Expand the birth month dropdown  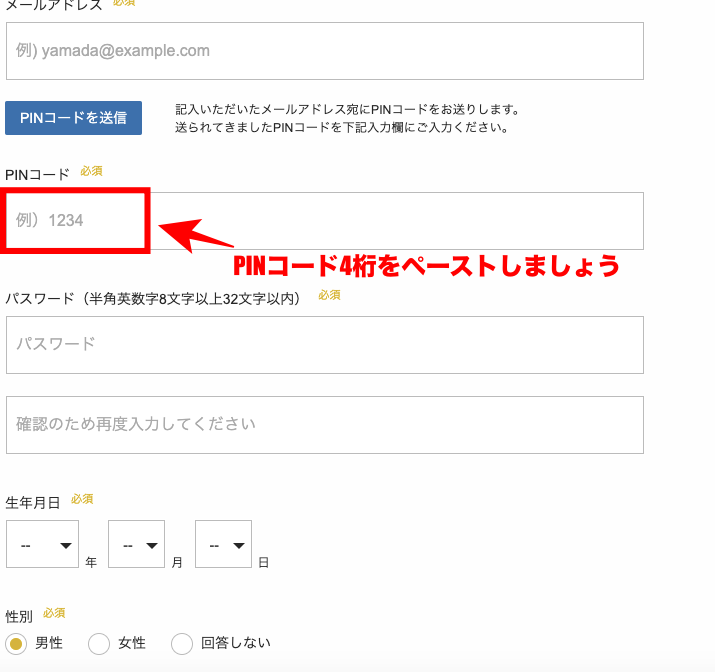(x=136, y=545)
